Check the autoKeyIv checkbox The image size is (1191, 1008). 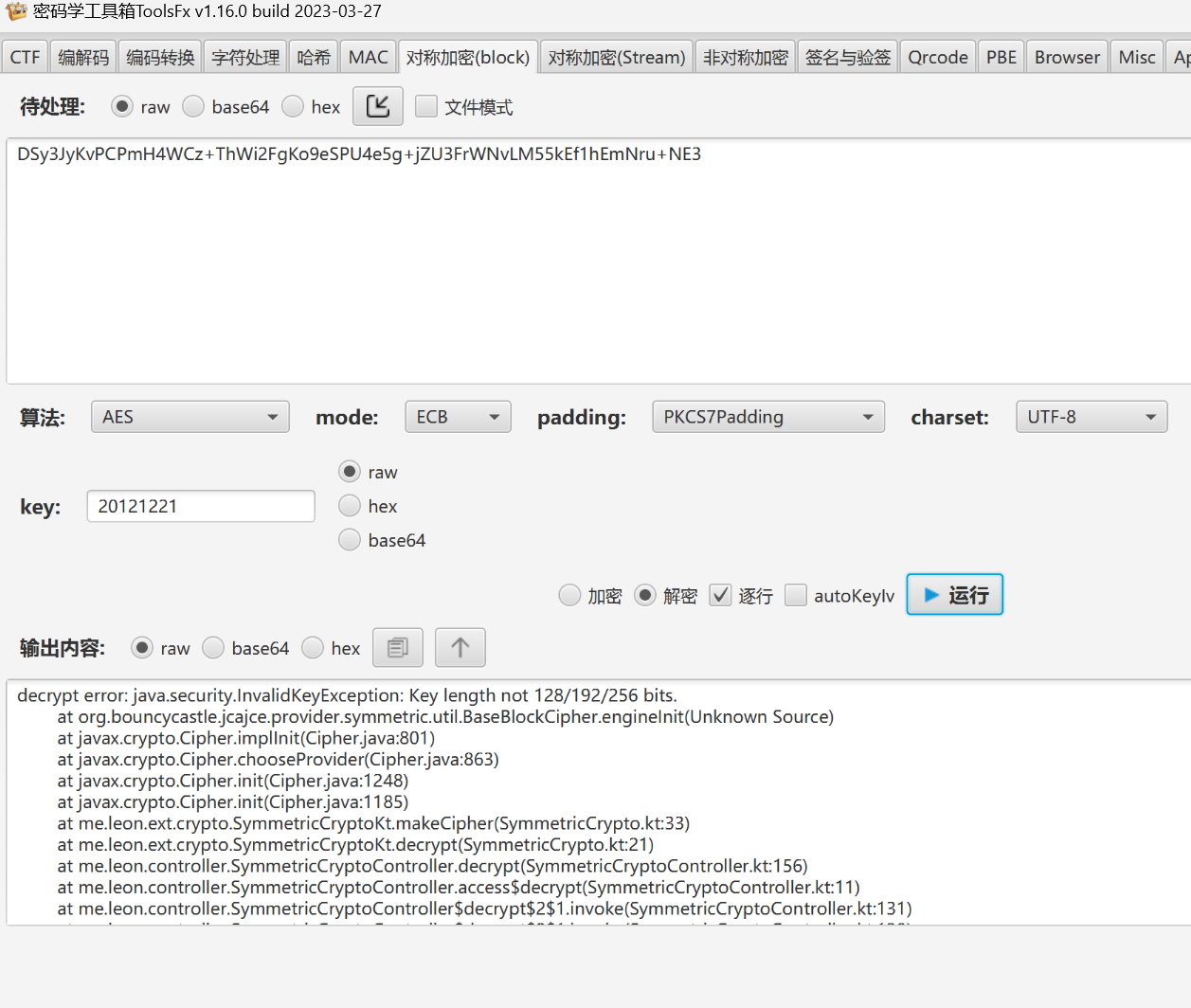point(795,595)
